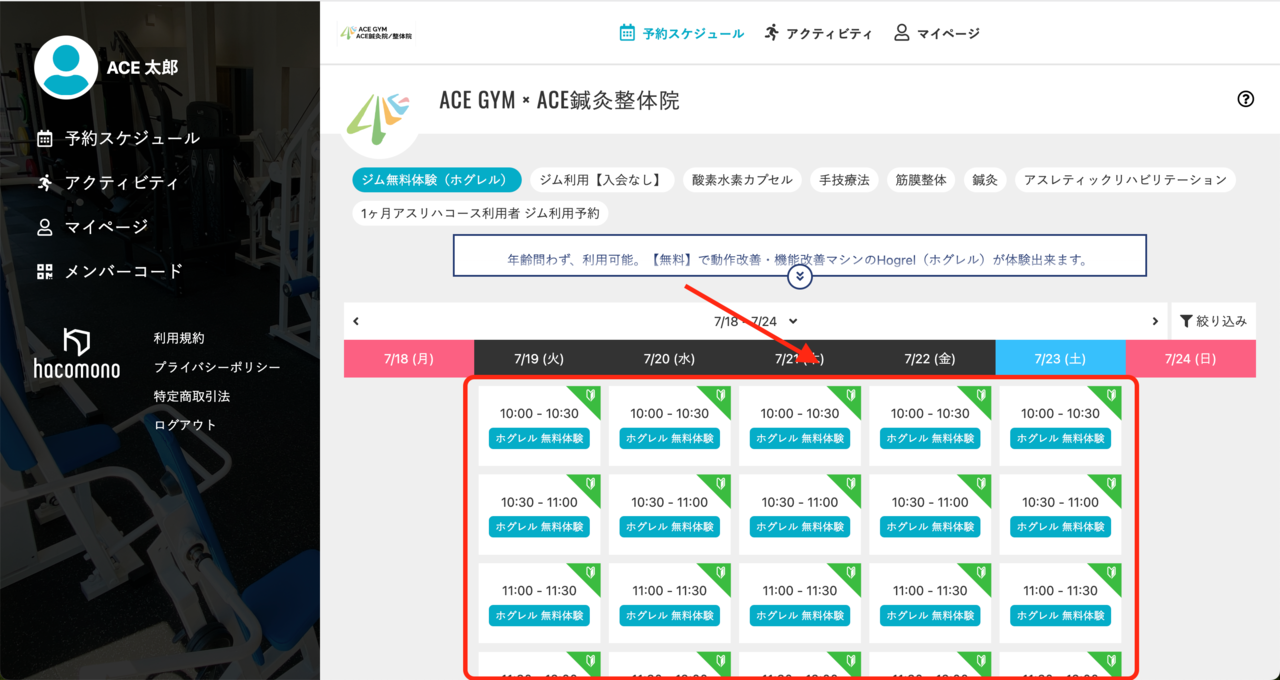Viewport: 1280px width, 680px height.
Task: Open マイページ in the left sidebar
Action: [92, 227]
